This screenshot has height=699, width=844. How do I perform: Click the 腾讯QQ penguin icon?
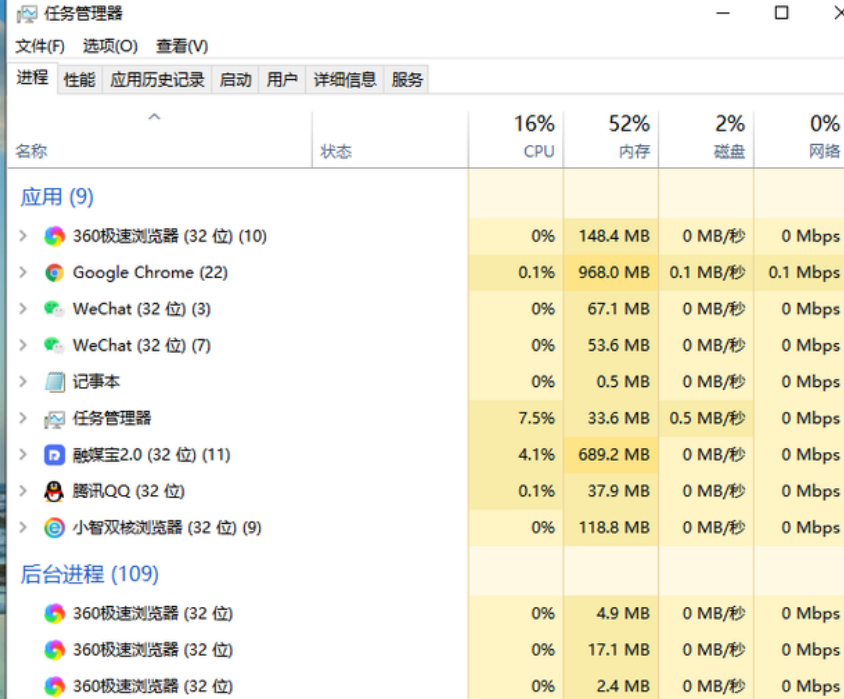point(54,491)
